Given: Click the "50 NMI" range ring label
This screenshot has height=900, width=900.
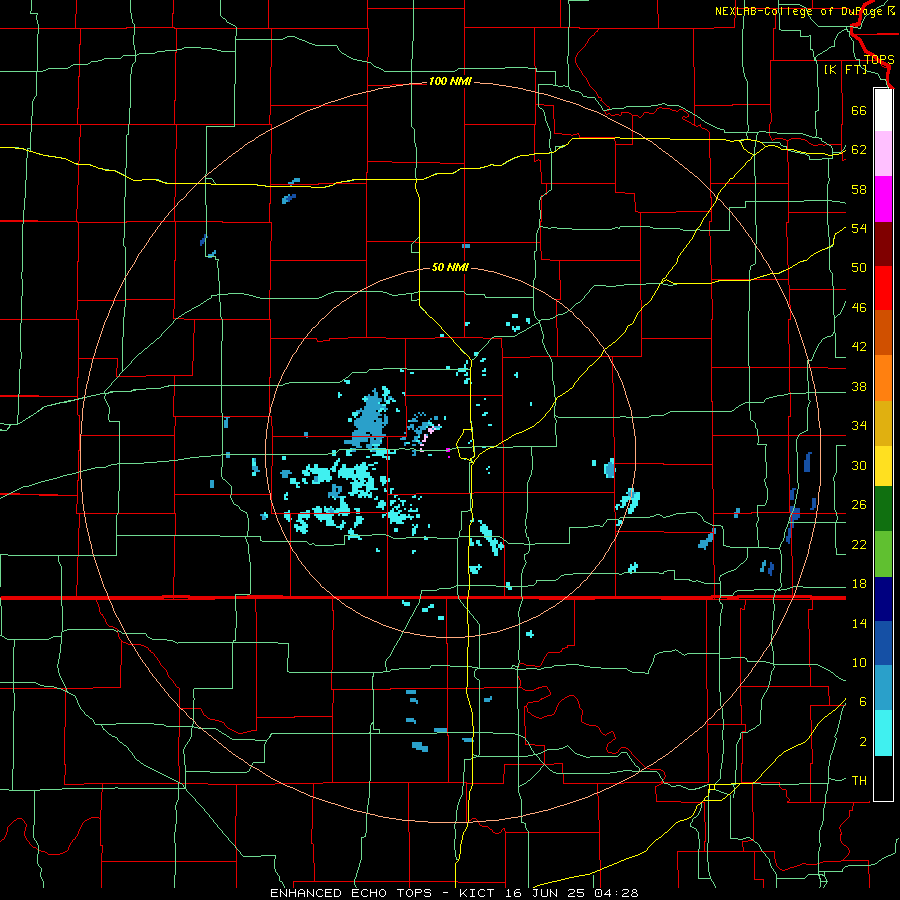Looking at the screenshot, I should tap(450, 267).
